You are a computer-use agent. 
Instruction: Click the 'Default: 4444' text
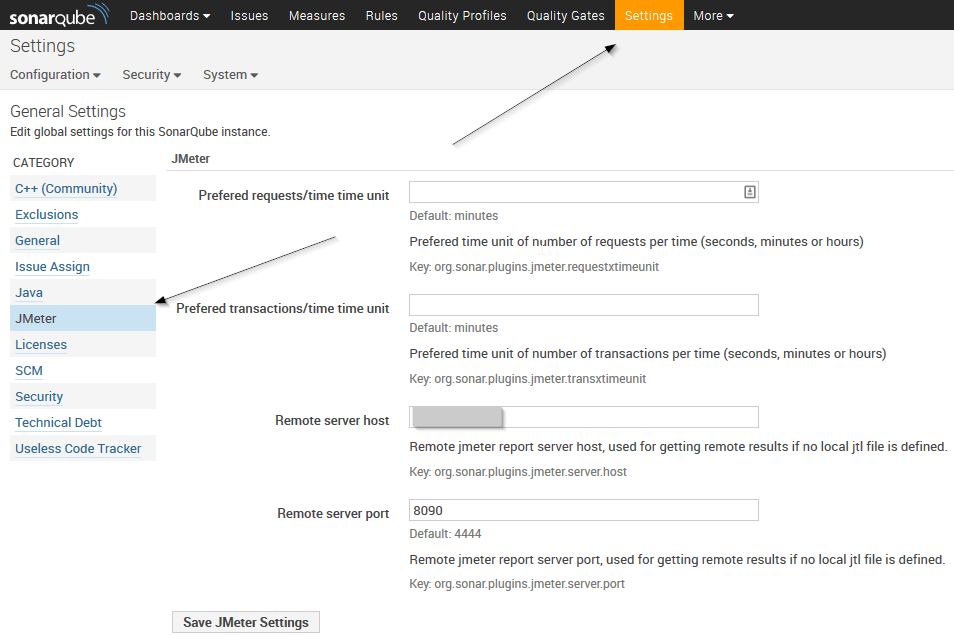click(x=445, y=533)
